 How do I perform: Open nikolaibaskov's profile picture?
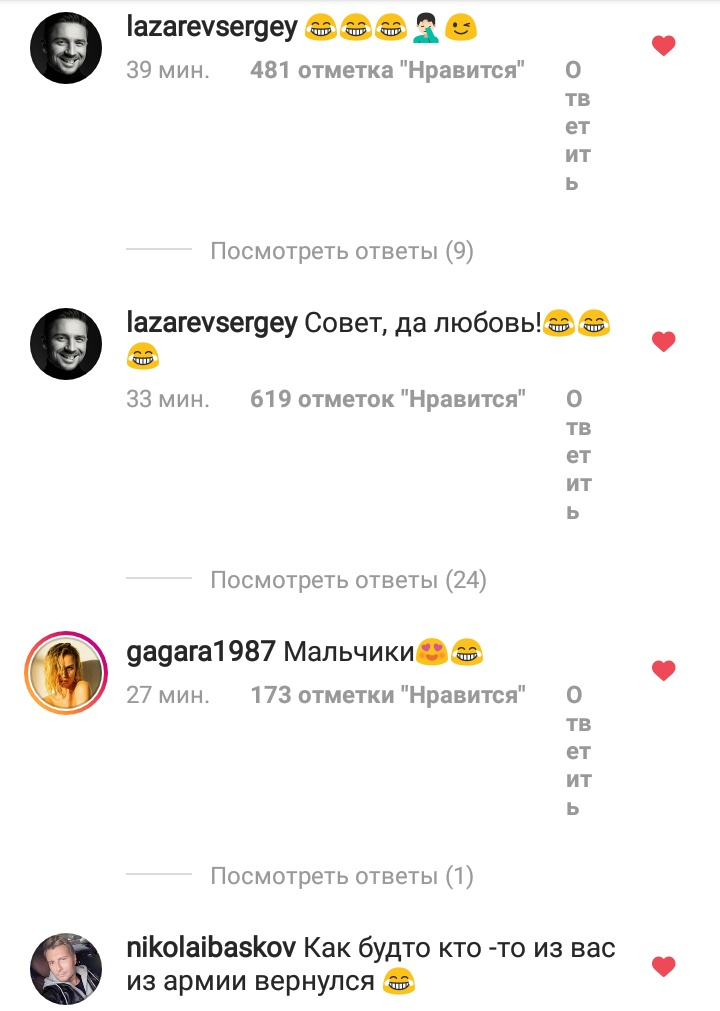66,968
